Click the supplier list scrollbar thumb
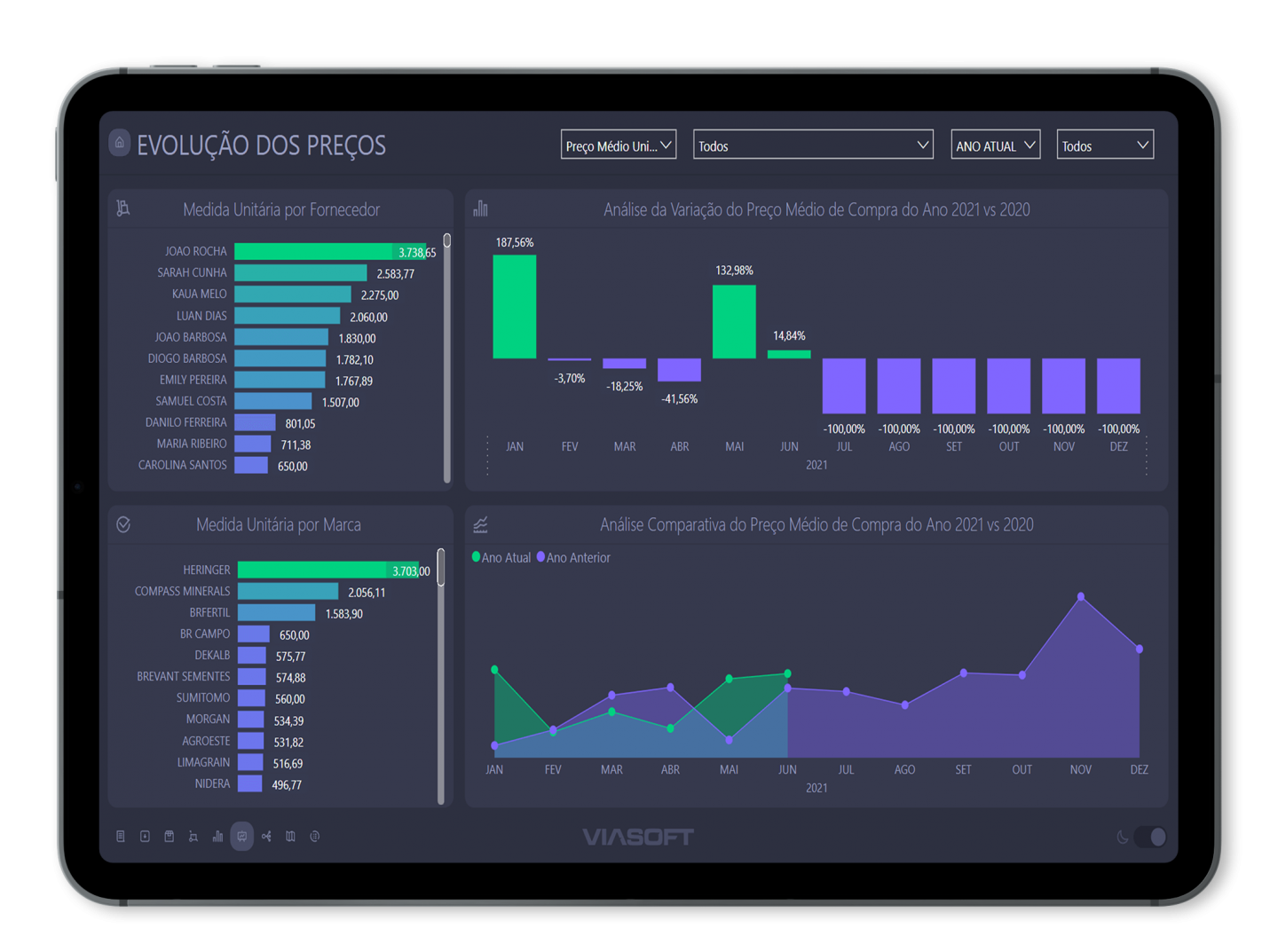The width and height of the screenshot is (1278, 952). (446, 240)
